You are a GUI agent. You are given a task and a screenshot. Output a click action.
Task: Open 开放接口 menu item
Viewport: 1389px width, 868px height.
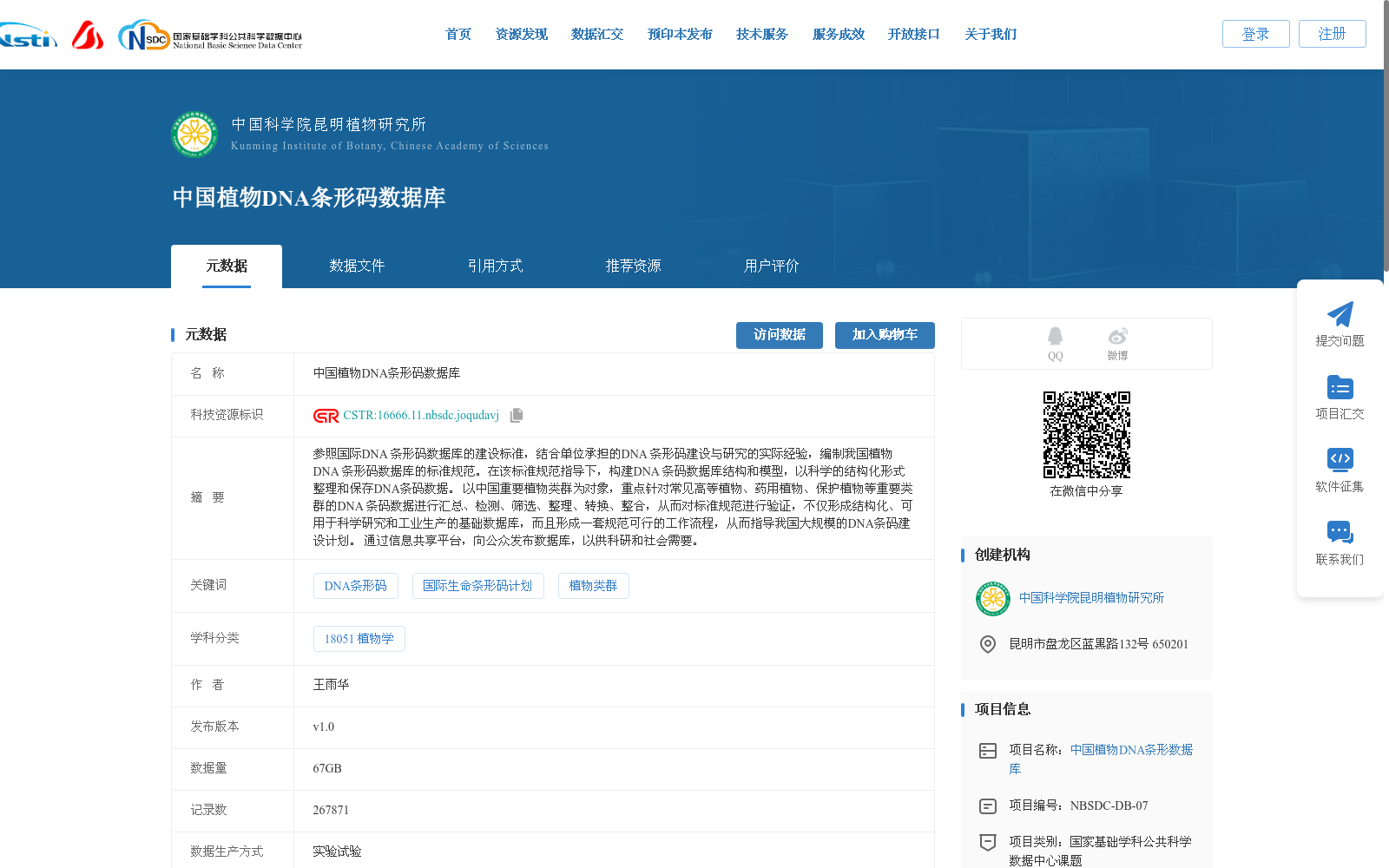914,35
